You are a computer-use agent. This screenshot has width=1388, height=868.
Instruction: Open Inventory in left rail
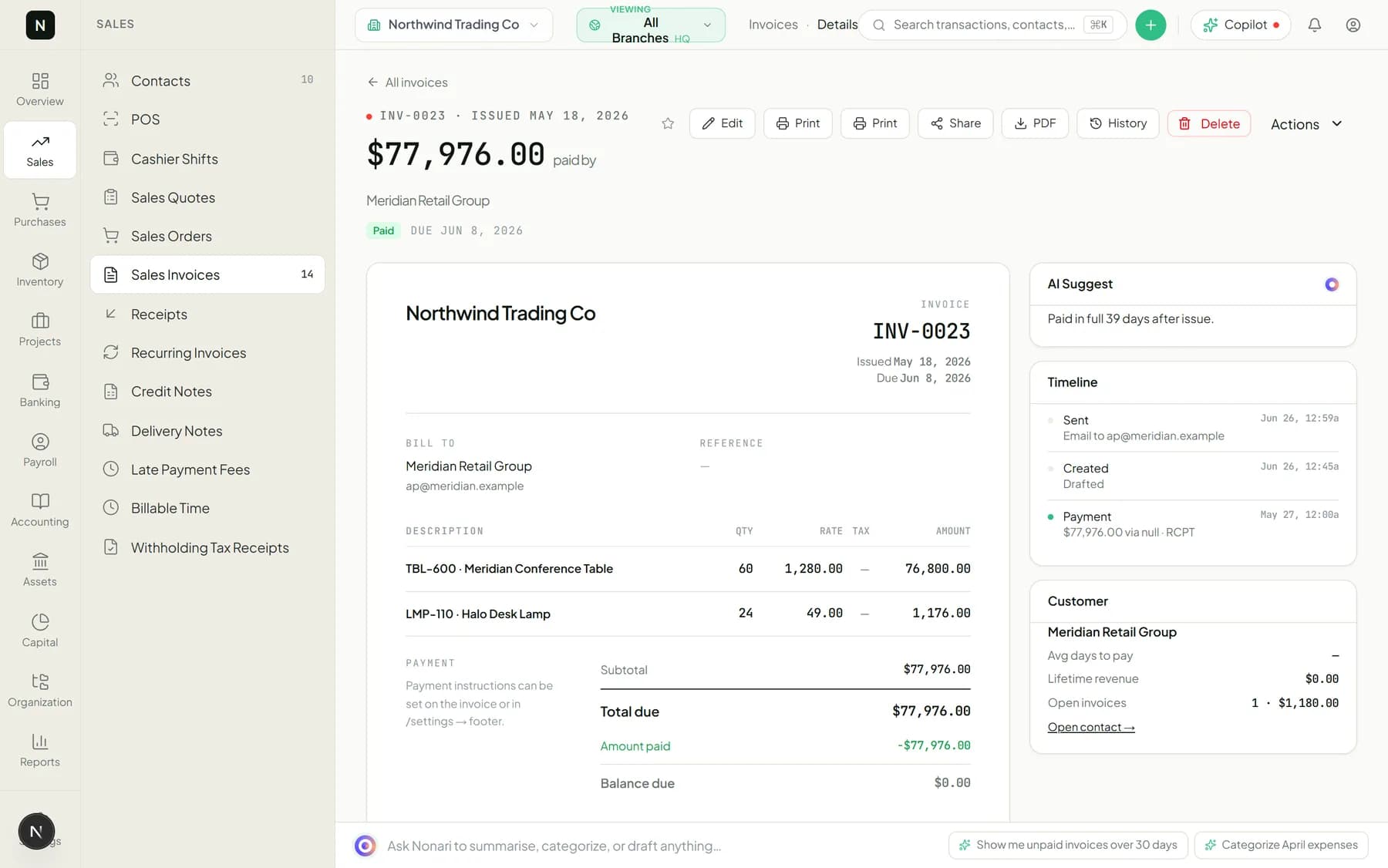tap(40, 270)
